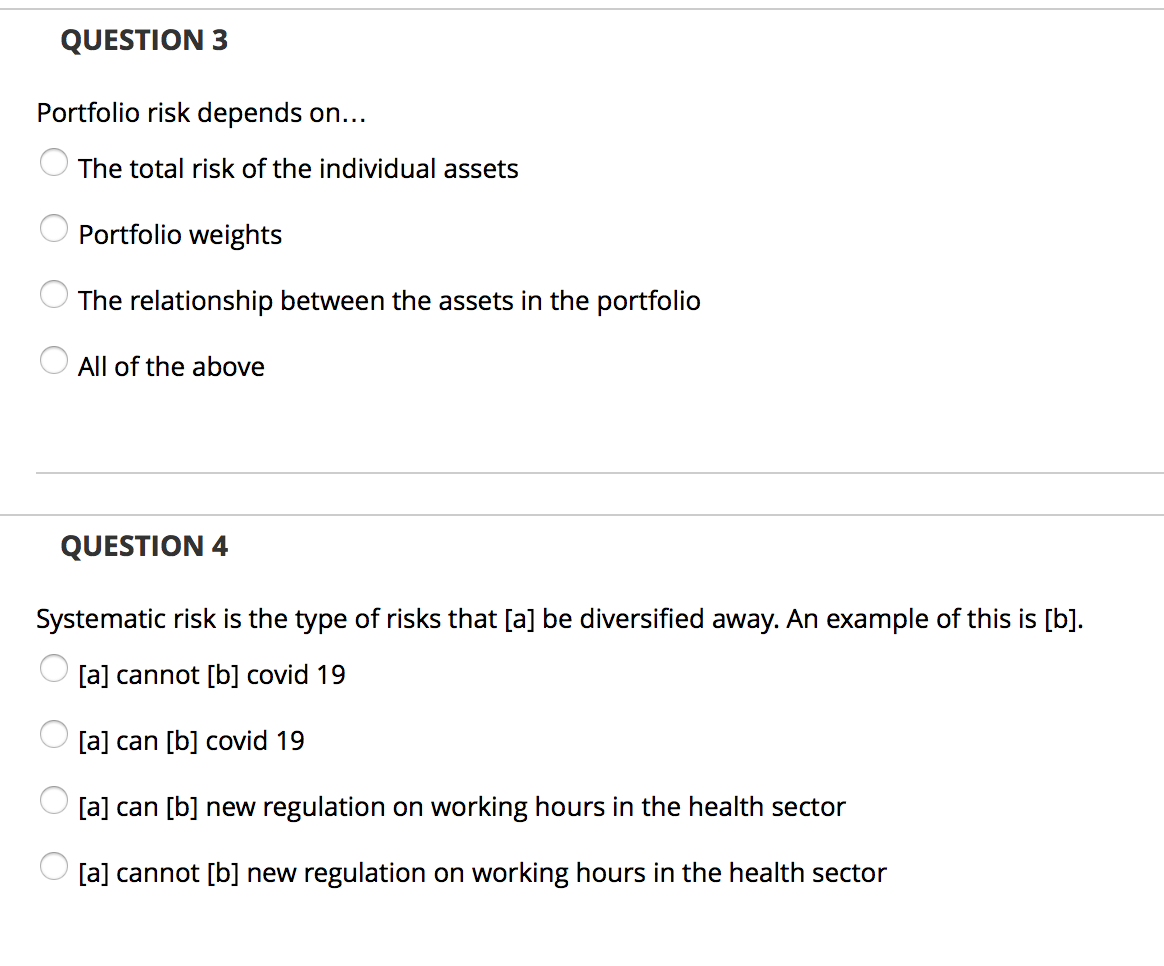Choose 'The relationship between the assets in the portfolio'
This screenshot has height=966, width=1164.
tap(54, 294)
